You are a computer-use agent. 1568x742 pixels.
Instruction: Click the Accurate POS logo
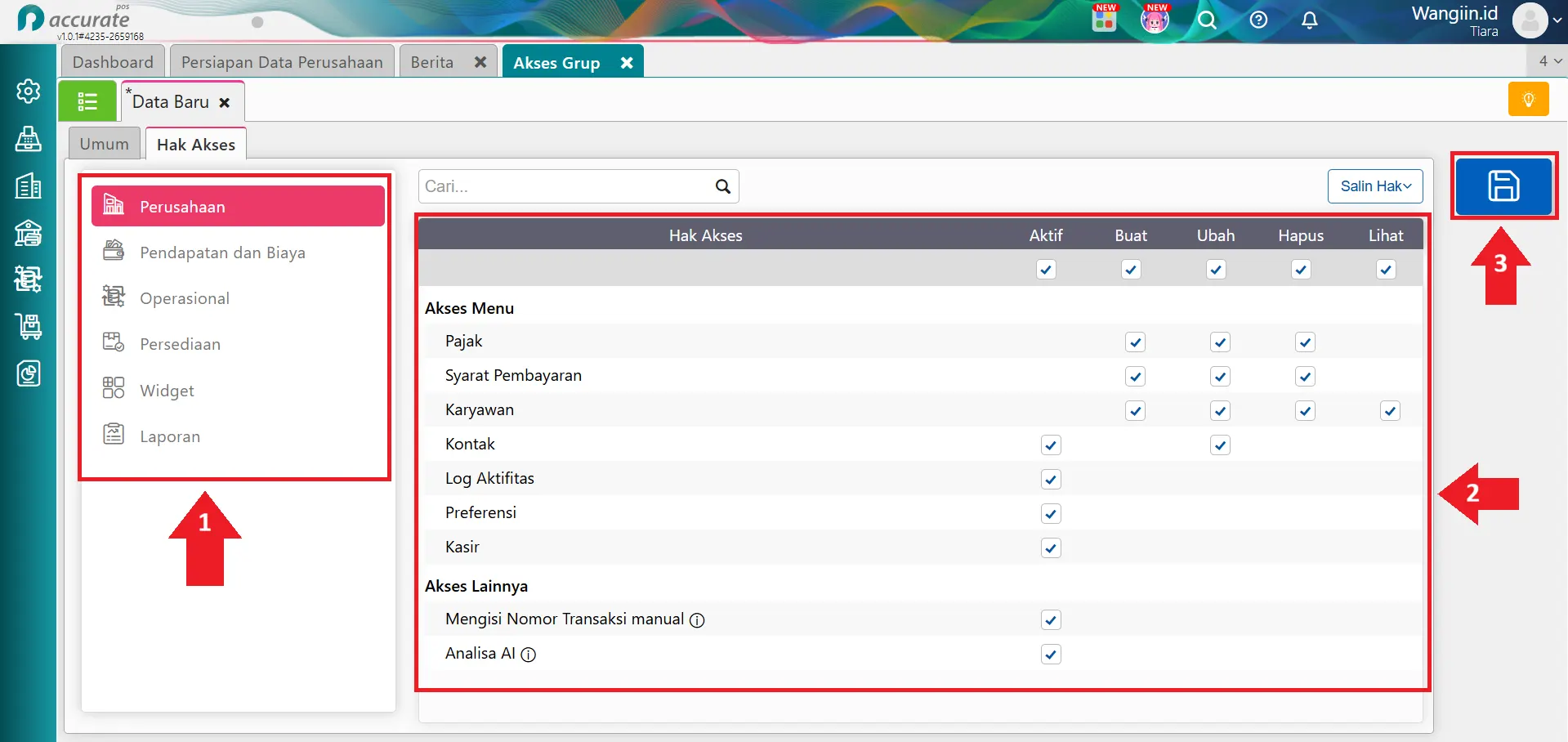tap(74, 20)
